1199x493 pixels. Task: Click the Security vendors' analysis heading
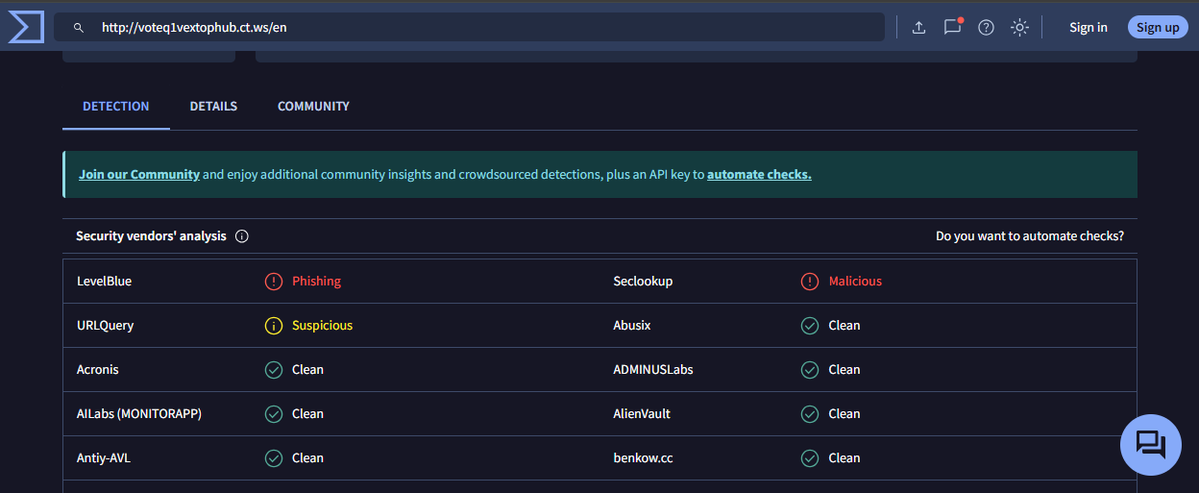click(151, 236)
